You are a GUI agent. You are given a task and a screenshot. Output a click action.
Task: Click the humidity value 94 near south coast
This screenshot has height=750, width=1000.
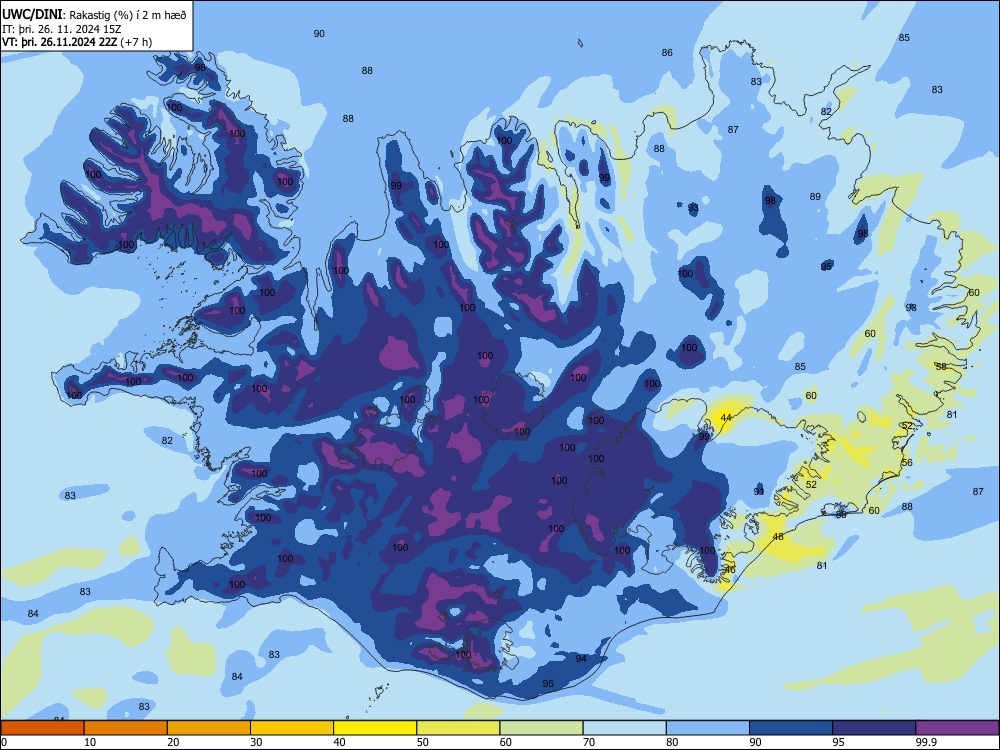coord(581,658)
